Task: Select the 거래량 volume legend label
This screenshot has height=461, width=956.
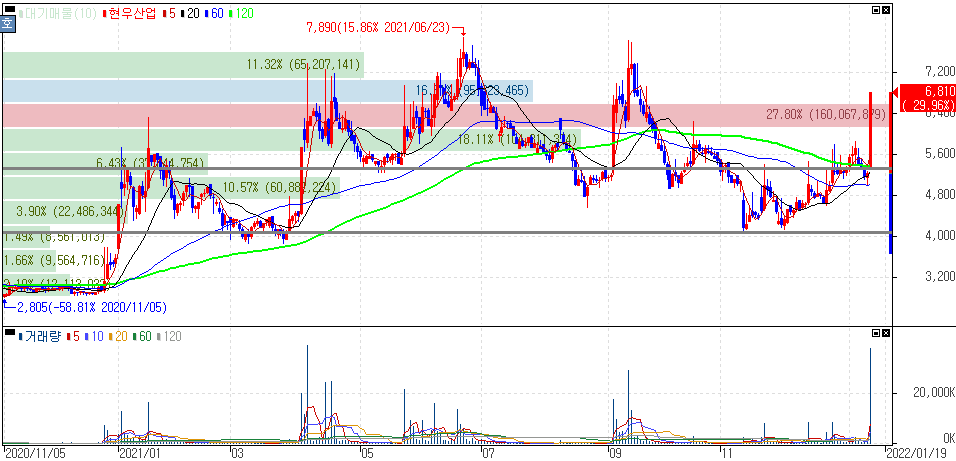Action: [x=40, y=336]
